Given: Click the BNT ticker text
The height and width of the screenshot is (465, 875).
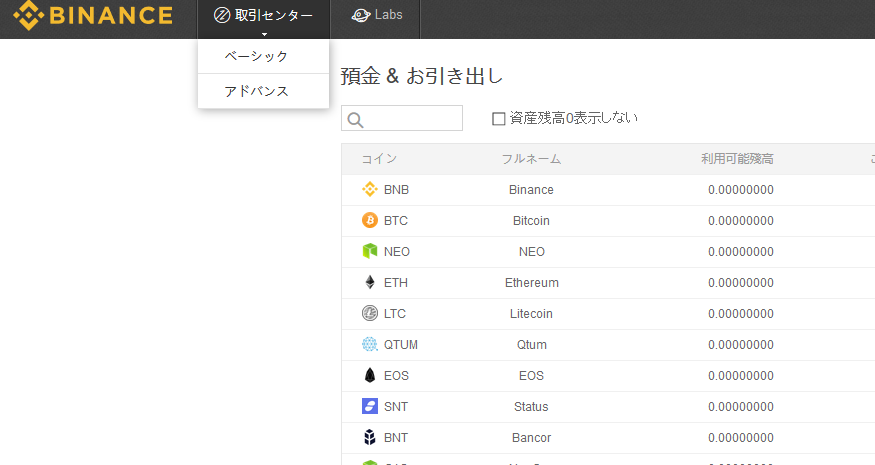Looking at the screenshot, I should (396, 438).
